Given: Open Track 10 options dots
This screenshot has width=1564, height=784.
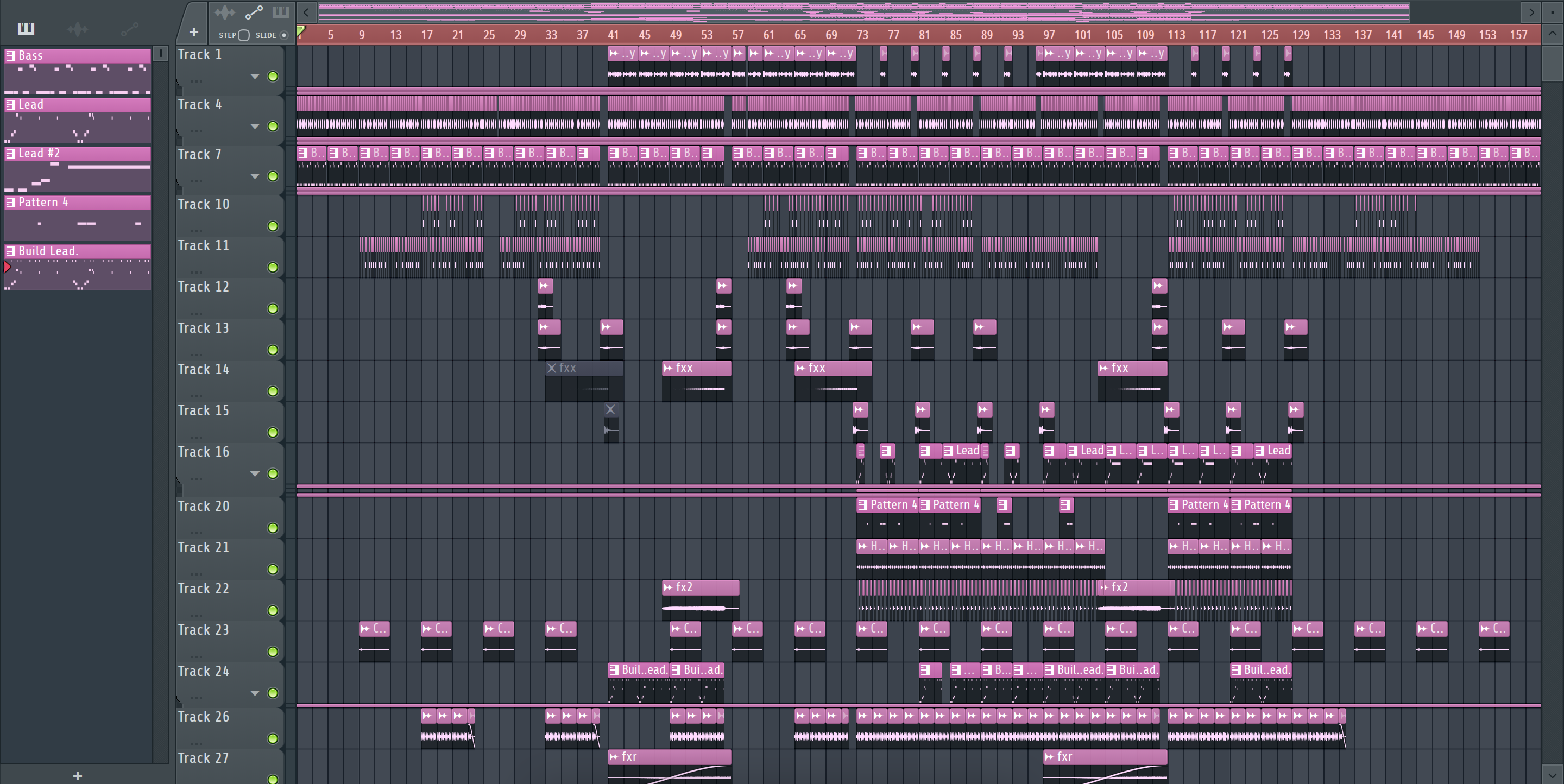Looking at the screenshot, I should click(x=196, y=231).
